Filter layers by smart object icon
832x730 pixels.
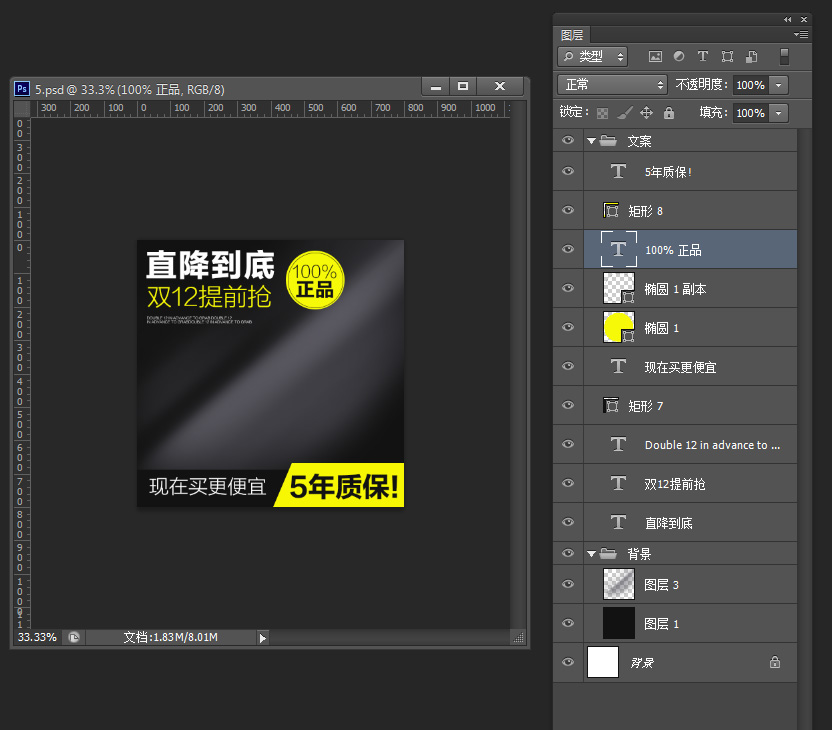click(x=751, y=56)
